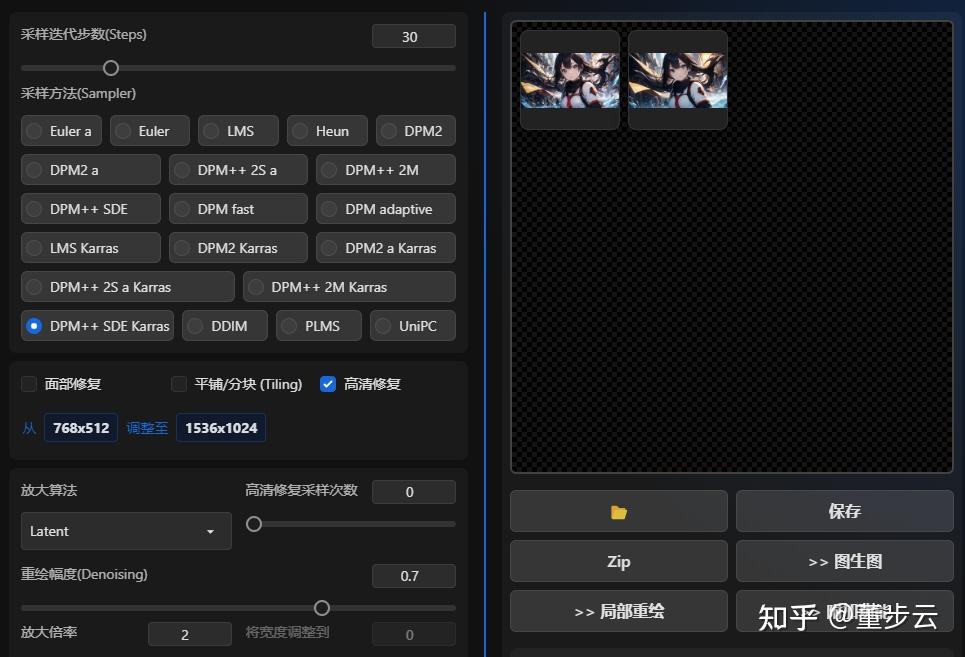This screenshot has width=965, height=657.
Task: Send result to 图生图 (img2img)
Action: tap(843, 561)
